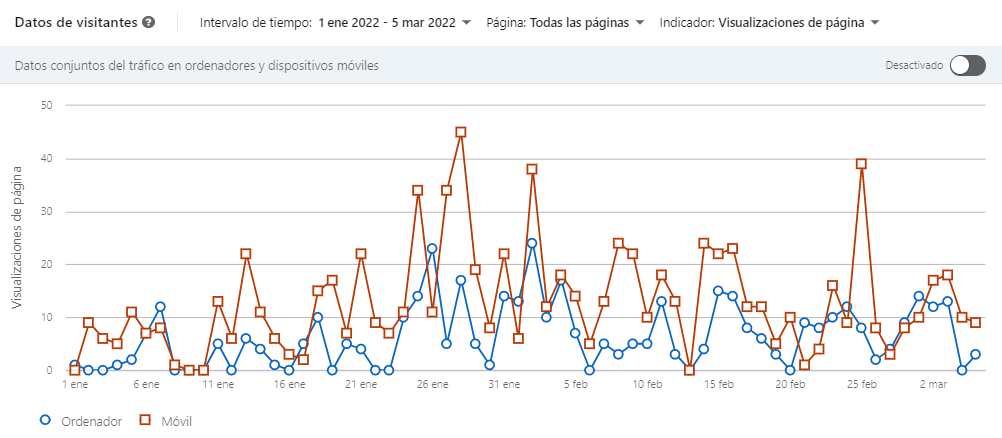Screen dimensions: 1002x438
Task: Select the highest Móvil data point marker
Action: (461, 132)
